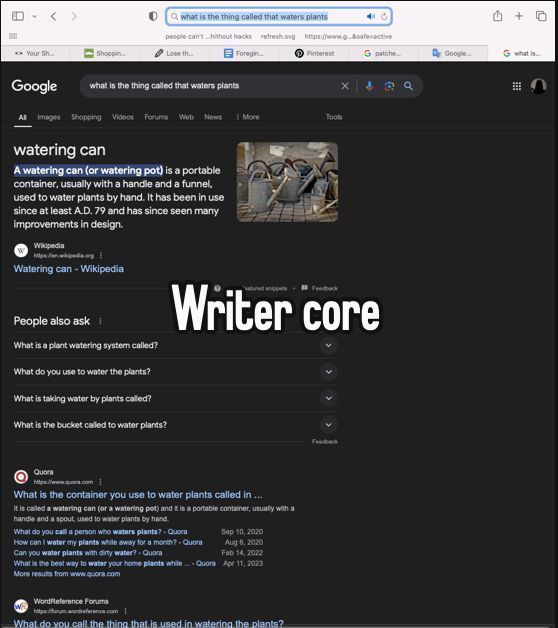Mute the tab audio speaker icon
This screenshot has width=558, height=628.
tap(371, 16)
